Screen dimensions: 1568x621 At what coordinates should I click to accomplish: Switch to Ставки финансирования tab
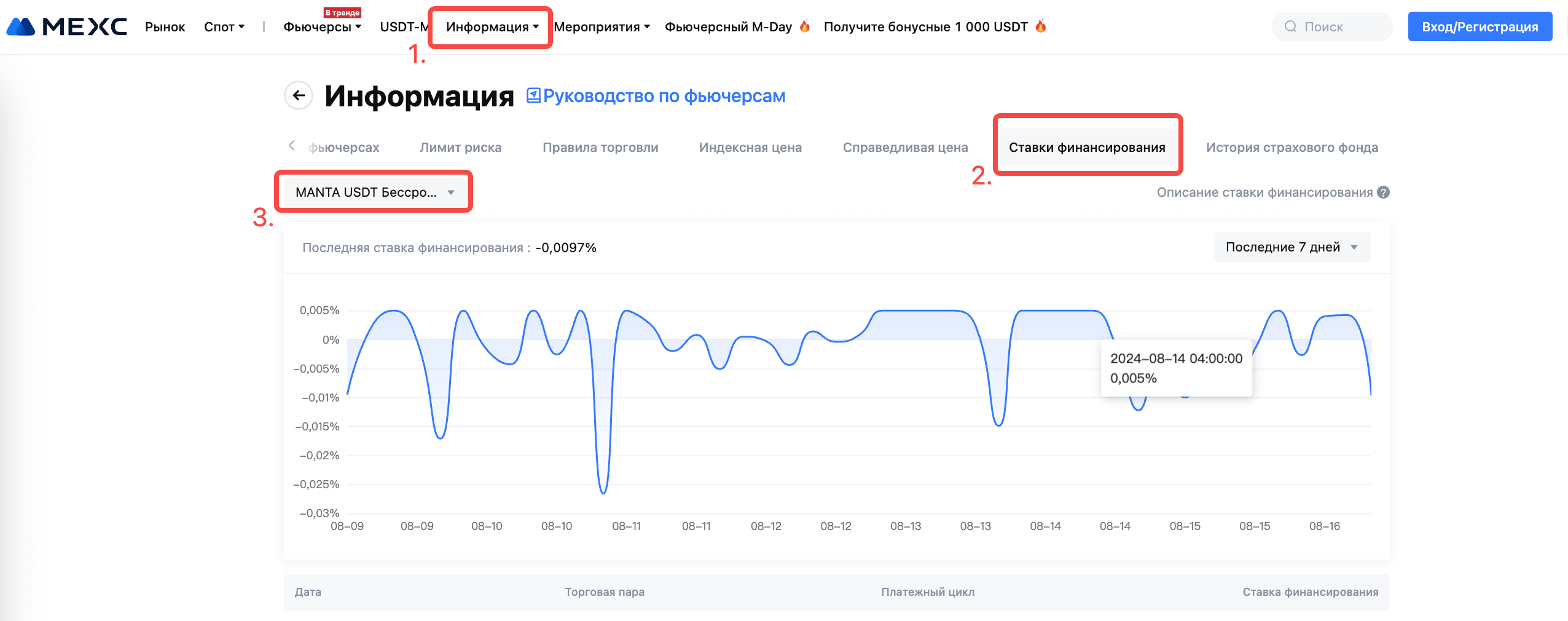[1086, 148]
